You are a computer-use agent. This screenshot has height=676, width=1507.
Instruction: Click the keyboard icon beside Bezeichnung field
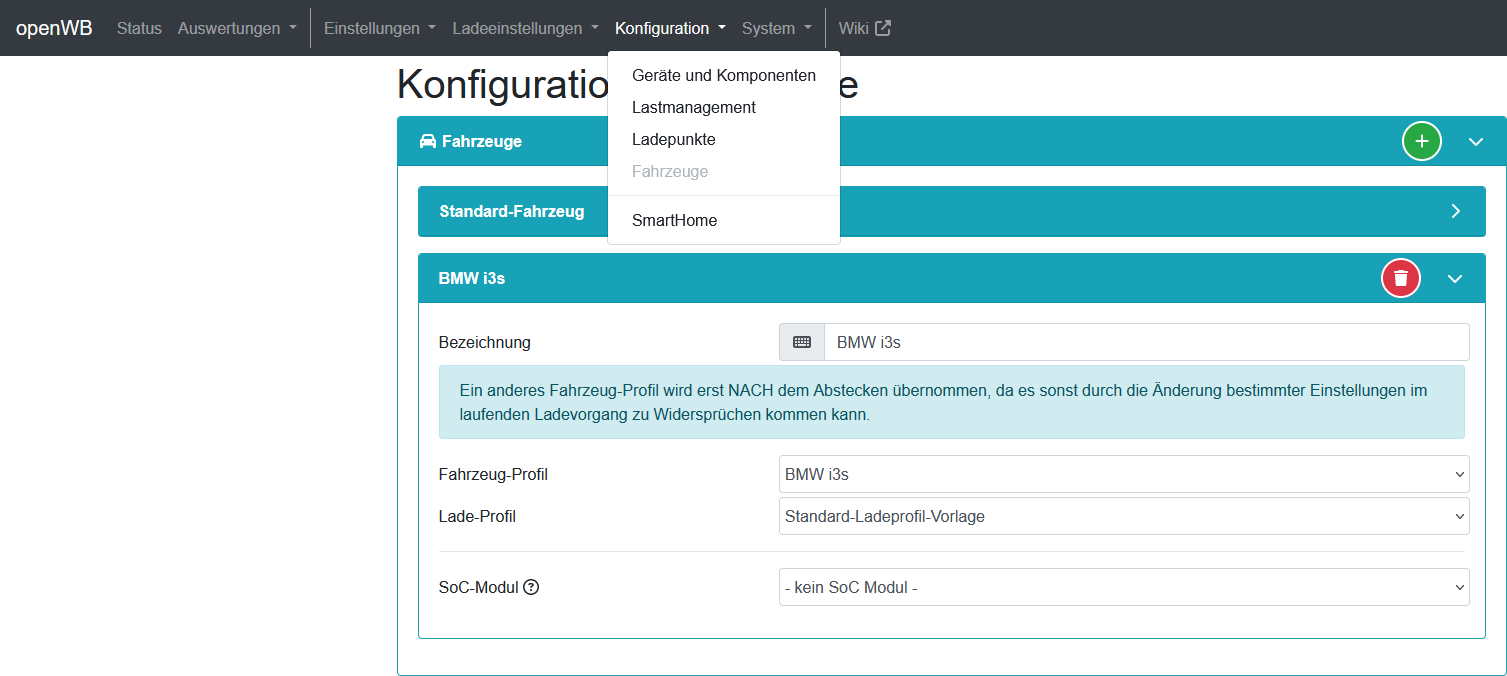click(801, 342)
